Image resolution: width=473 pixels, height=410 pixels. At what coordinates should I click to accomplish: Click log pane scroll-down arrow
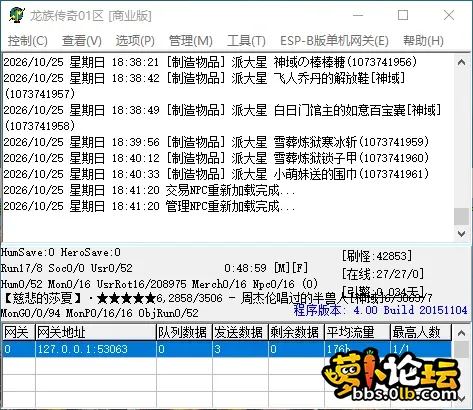[462, 234]
